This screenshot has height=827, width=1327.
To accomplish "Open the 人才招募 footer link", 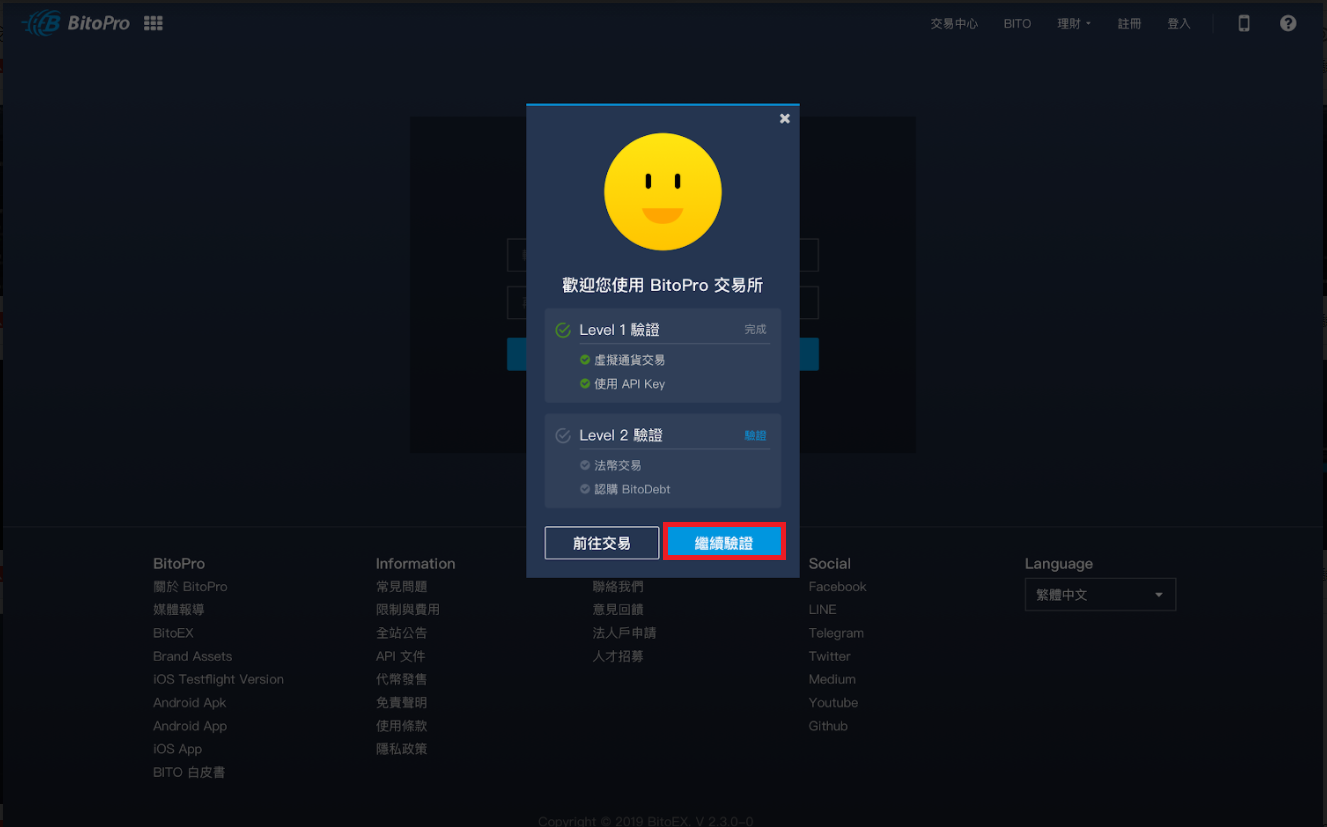I will (x=618, y=656).
